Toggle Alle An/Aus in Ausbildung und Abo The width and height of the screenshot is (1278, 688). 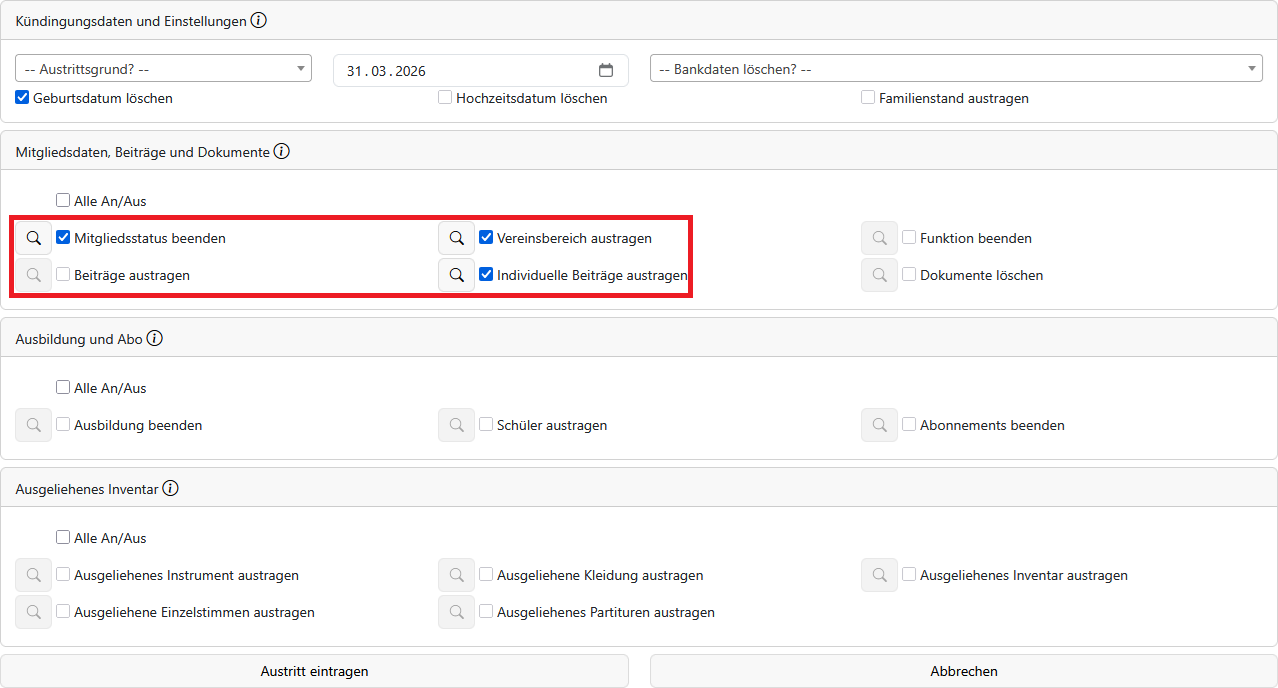(63, 388)
